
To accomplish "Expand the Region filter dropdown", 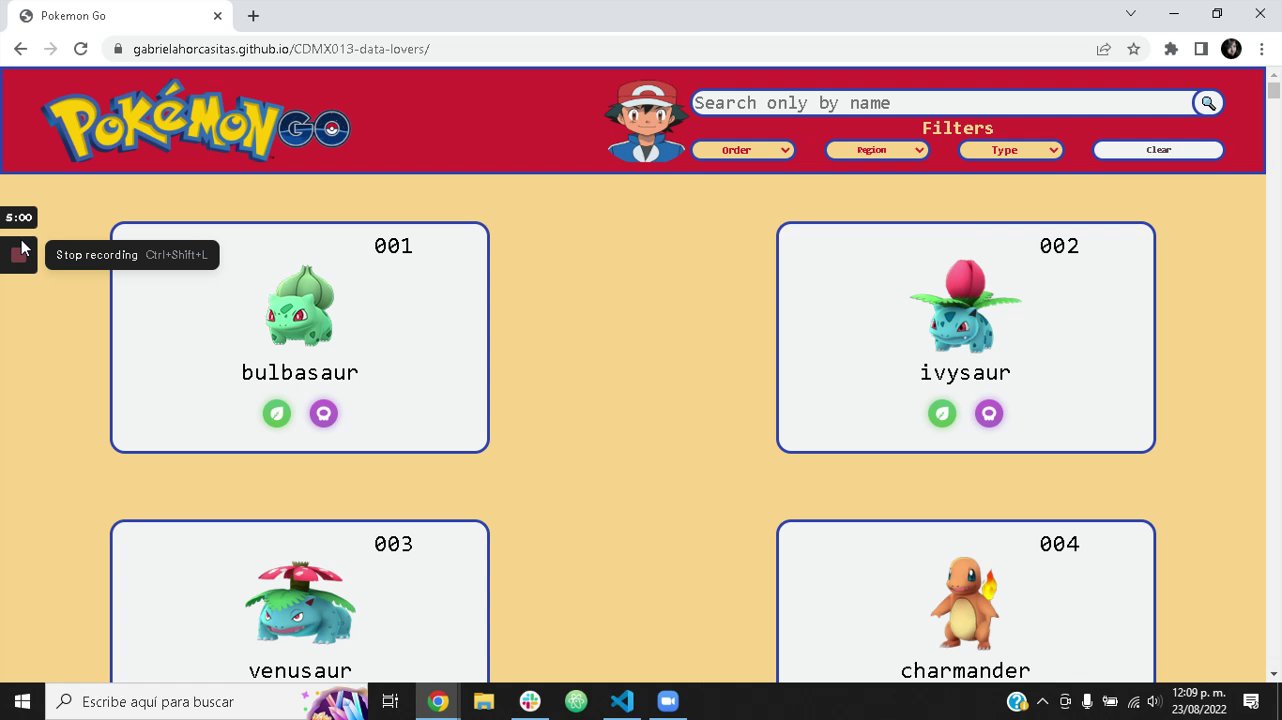I will pyautogui.click(x=877, y=150).
